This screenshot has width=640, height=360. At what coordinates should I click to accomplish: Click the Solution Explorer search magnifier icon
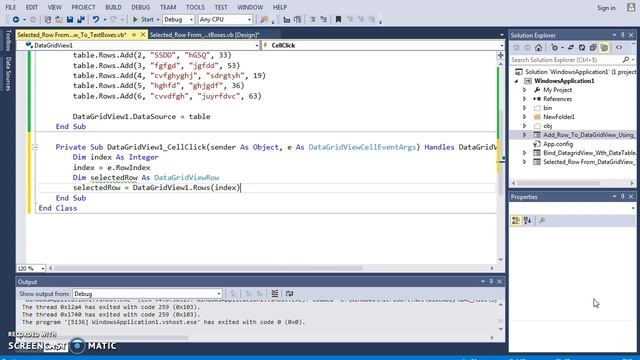coord(626,60)
